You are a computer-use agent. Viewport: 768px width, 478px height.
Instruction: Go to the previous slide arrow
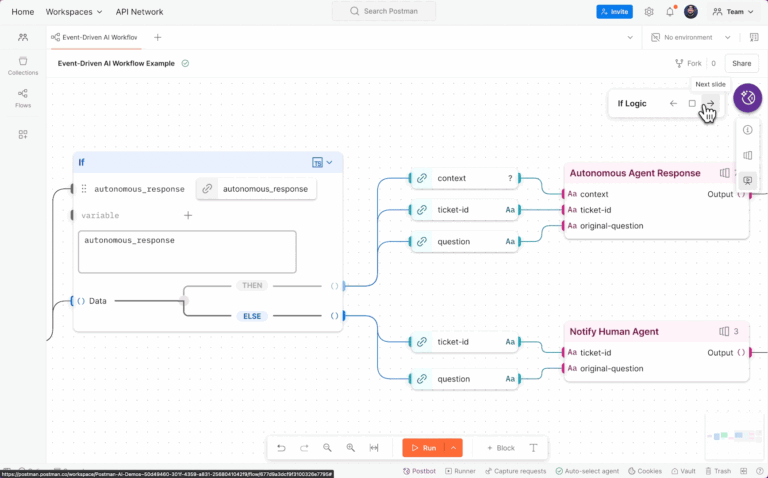673,103
